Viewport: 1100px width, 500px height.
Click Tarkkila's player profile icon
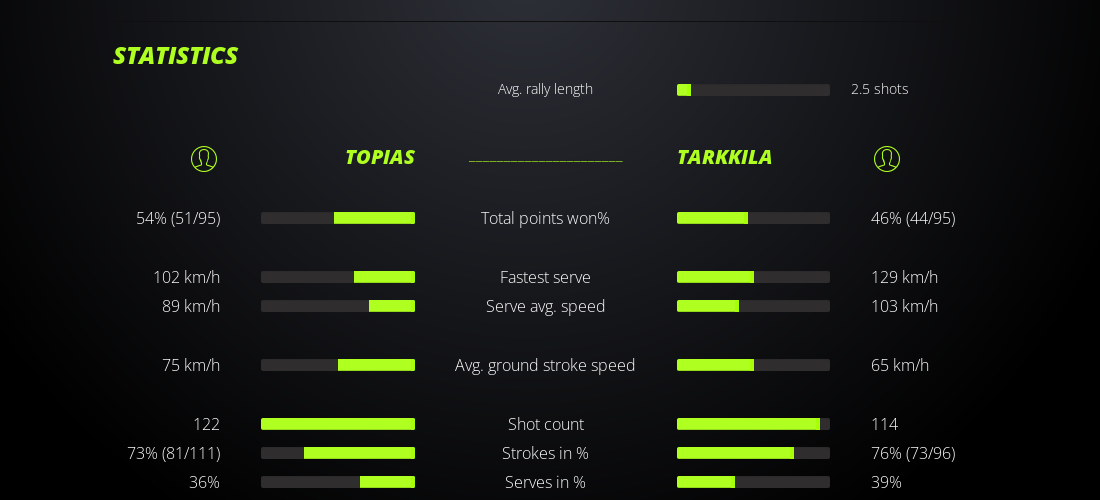887,158
